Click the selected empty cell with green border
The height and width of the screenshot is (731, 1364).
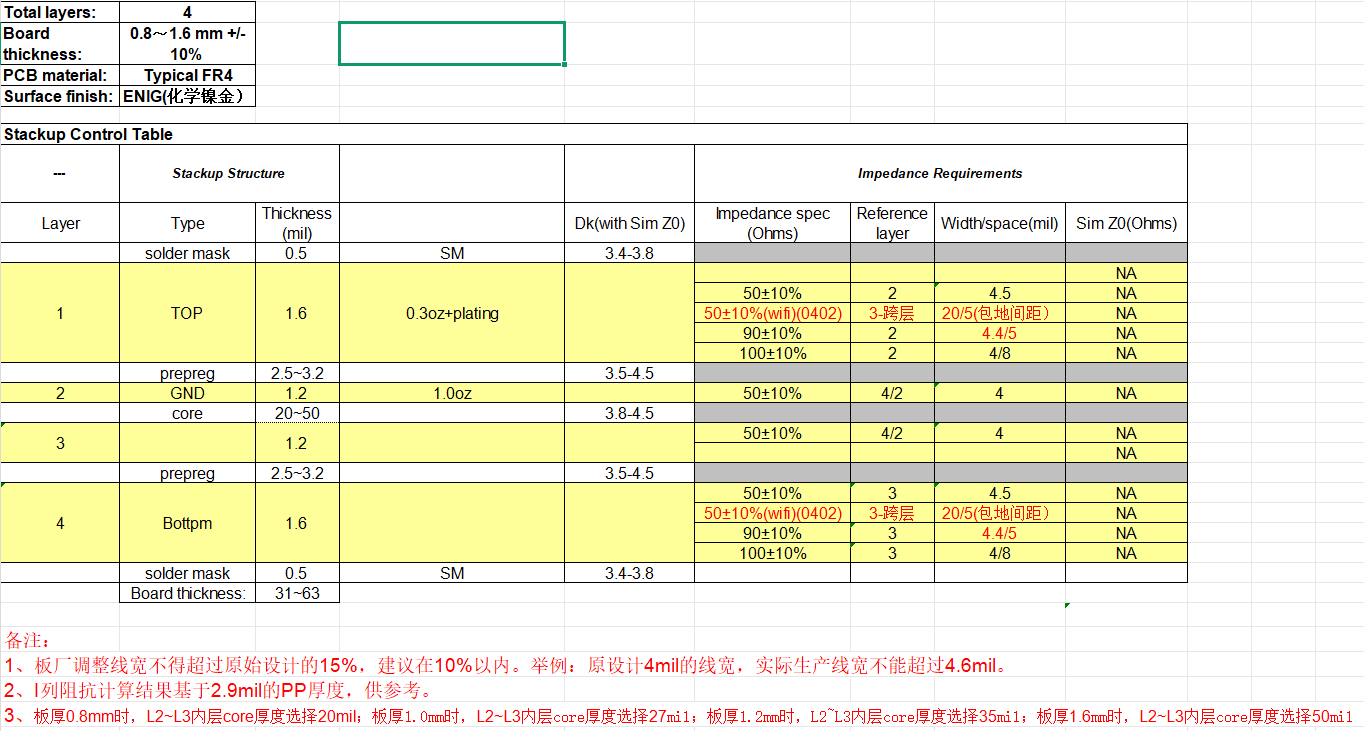point(452,43)
